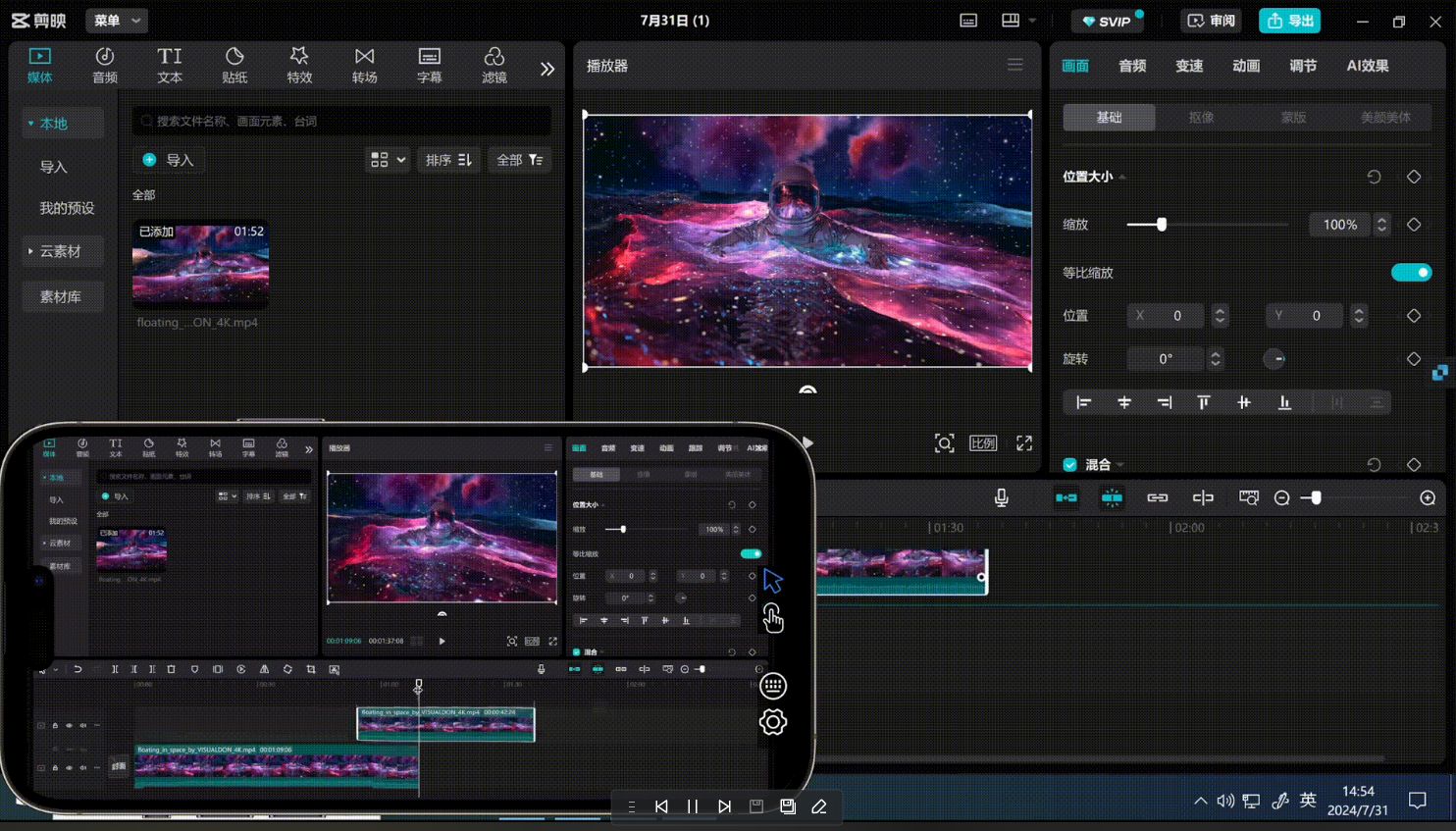This screenshot has width=1456, height=831.
Task: Add keyframe for 旋转 rotation
Action: pyautogui.click(x=1414, y=359)
